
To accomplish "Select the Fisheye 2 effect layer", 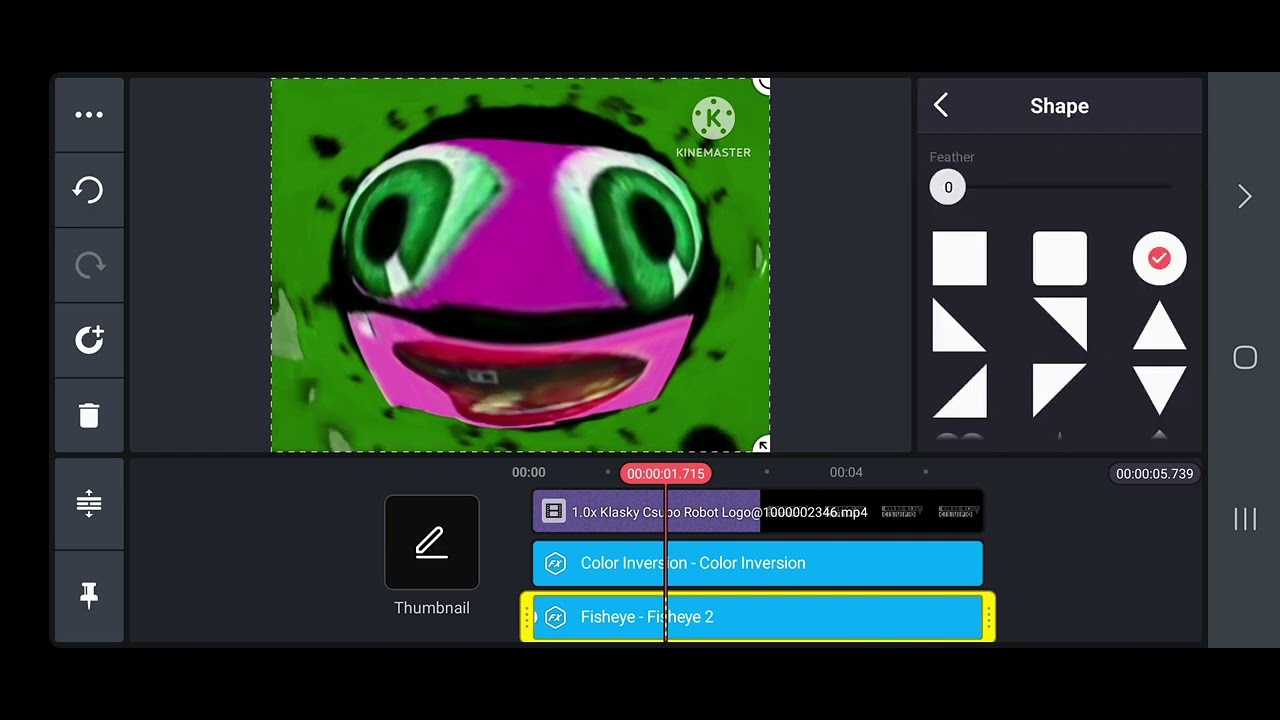I will tap(757, 617).
